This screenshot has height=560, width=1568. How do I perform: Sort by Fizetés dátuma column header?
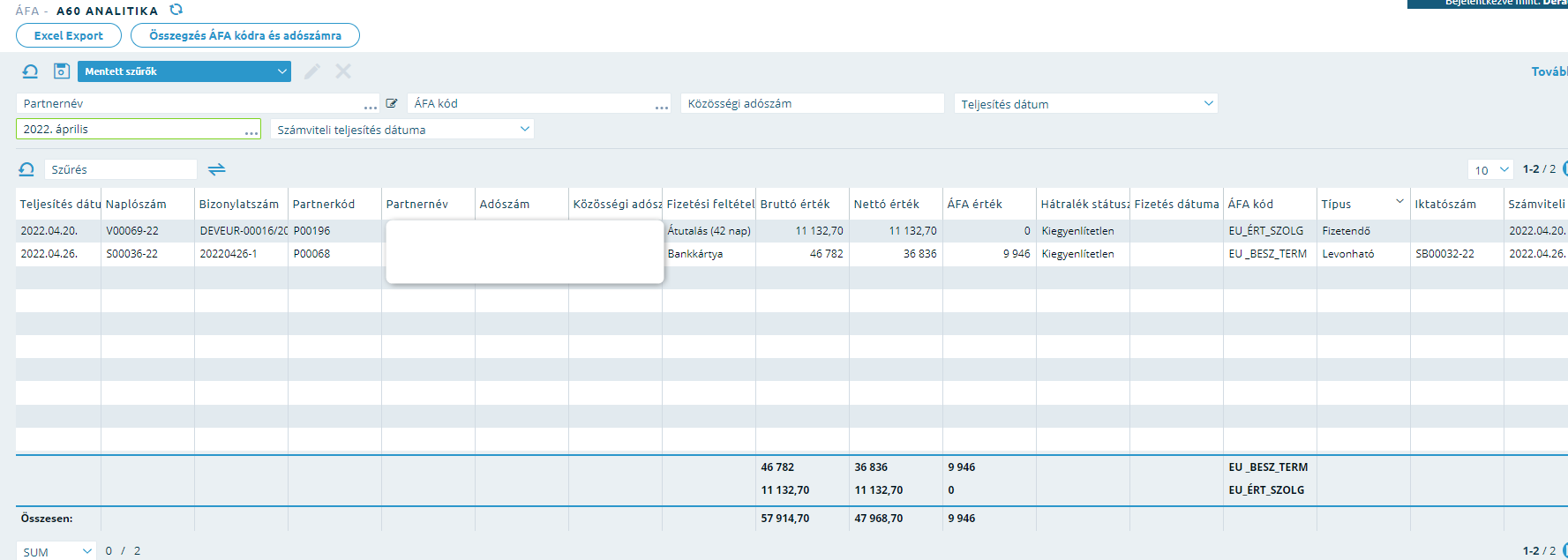click(x=1176, y=204)
